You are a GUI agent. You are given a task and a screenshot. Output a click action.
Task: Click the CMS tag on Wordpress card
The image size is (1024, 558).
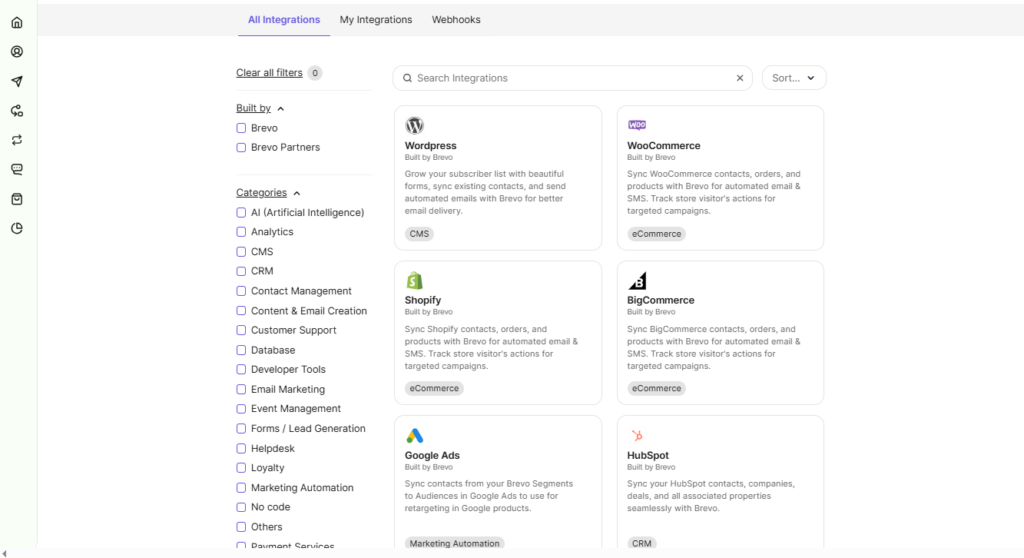pyautogui.click(x=419, y=234)
